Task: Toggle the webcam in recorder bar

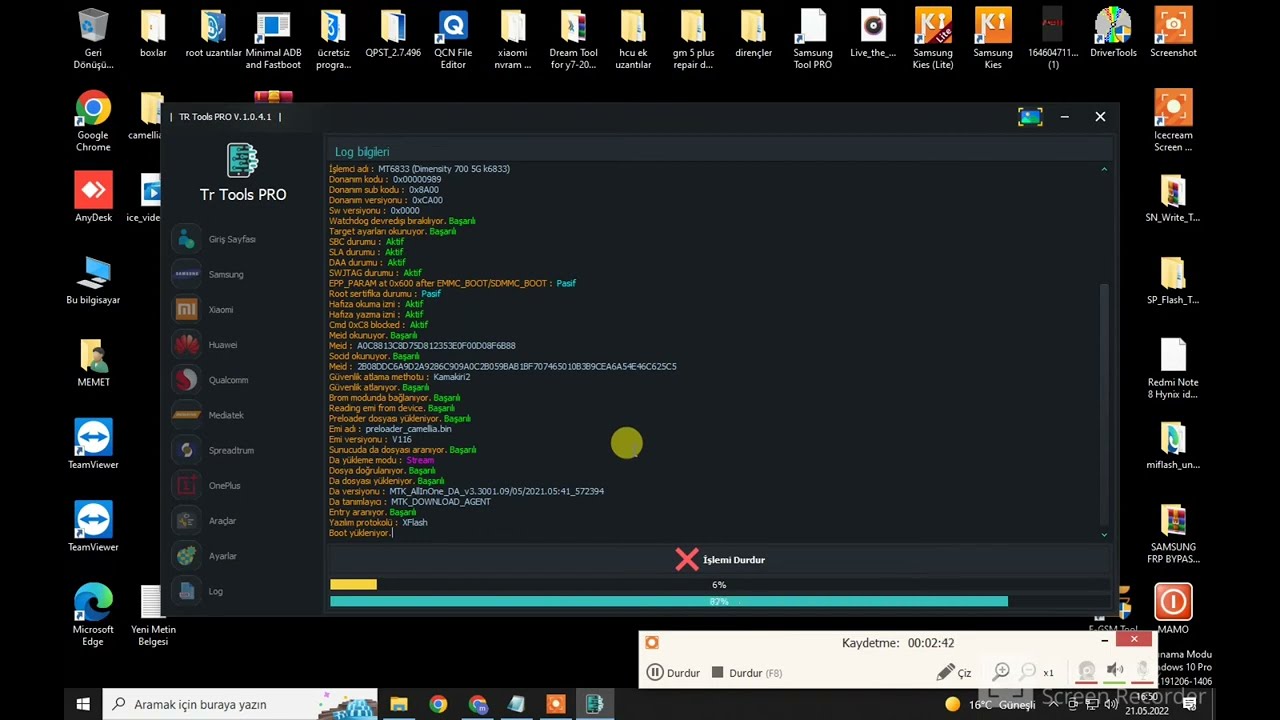Action: (x=1087, y=671)
